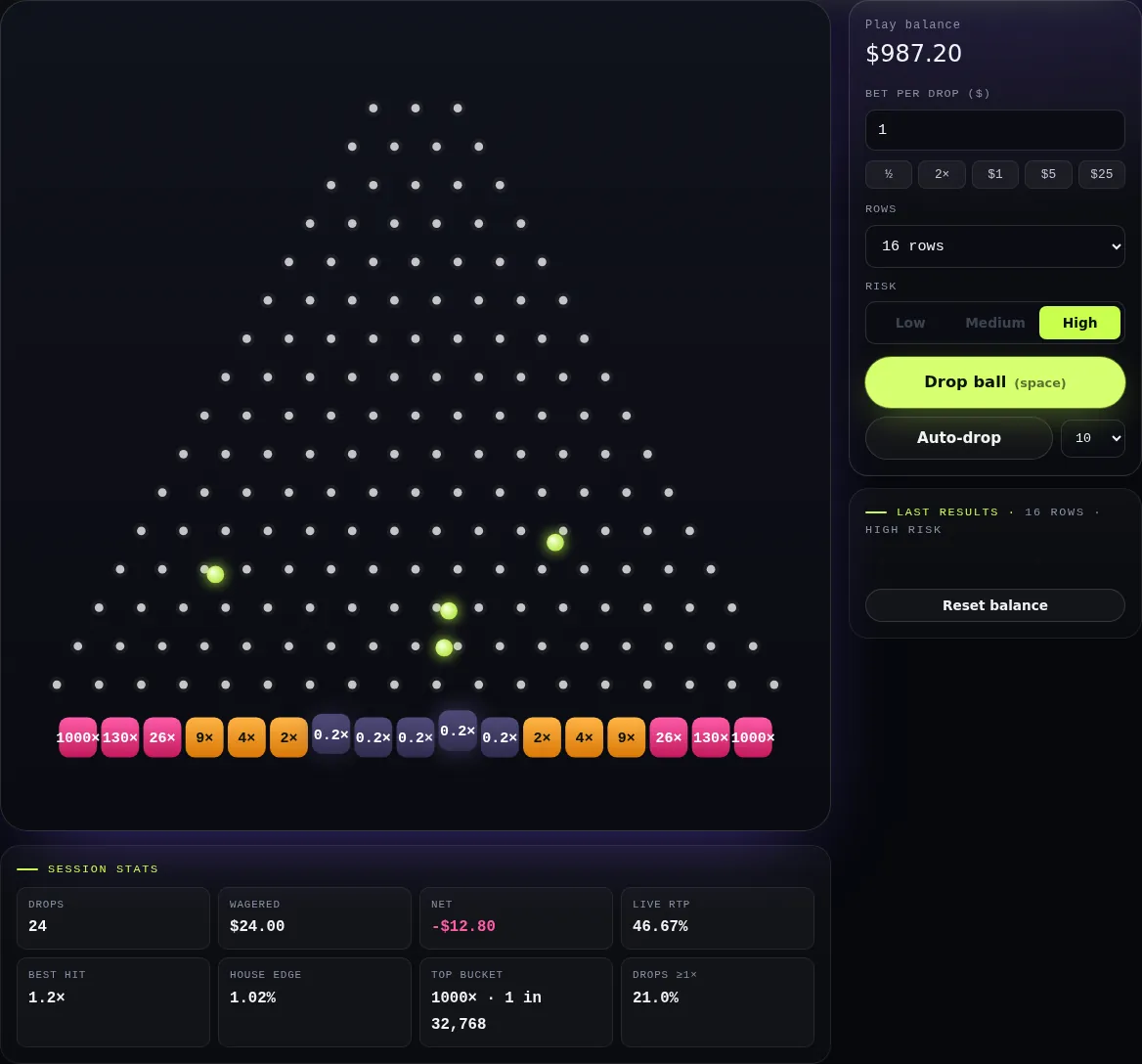The width and height of the screenshot is (1142, 1064).
Task: Set bet to $1 preset
Action: 995,174
